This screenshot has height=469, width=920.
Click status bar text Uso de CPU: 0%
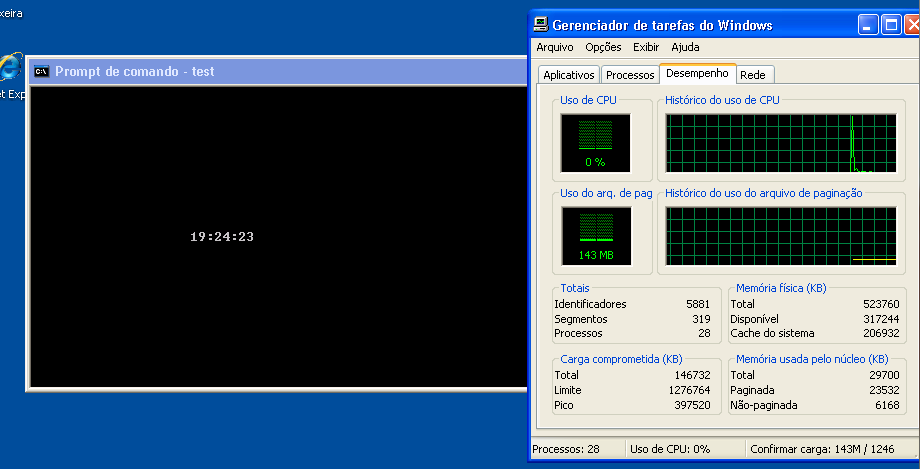(670, 450)
